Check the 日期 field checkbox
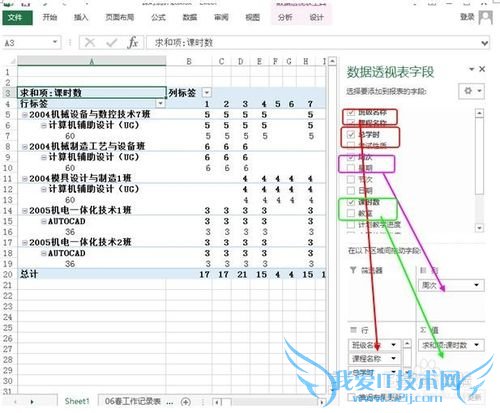The width and height of the screenshot is (500, 413). pyautogui.click(x=351, y=190)
